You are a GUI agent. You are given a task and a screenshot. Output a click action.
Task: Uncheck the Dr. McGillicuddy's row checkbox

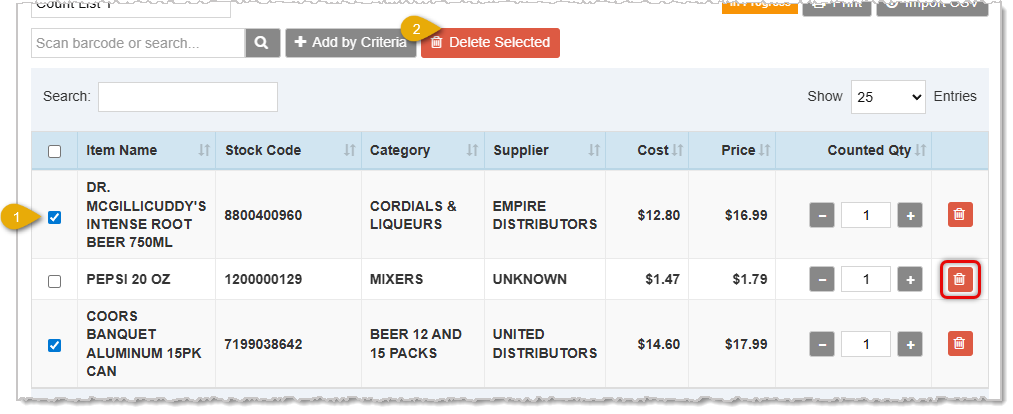tap(55, 218)
